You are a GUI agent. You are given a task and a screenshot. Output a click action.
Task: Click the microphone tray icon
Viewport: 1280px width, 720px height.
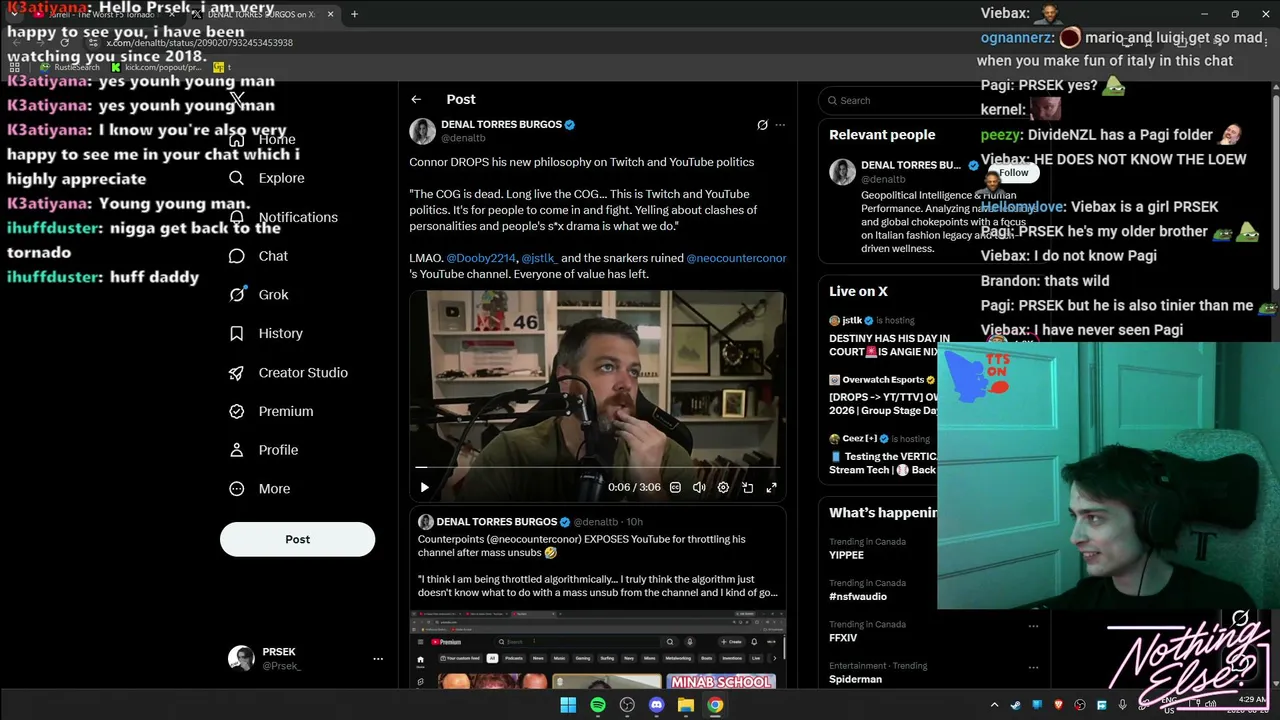click(1123, 705)
